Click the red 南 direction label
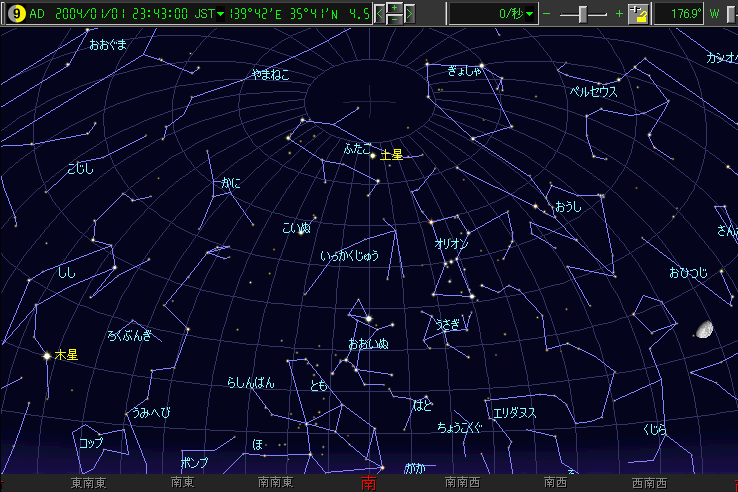The width and height of the screenshot is (738, 492). [368, 483]
